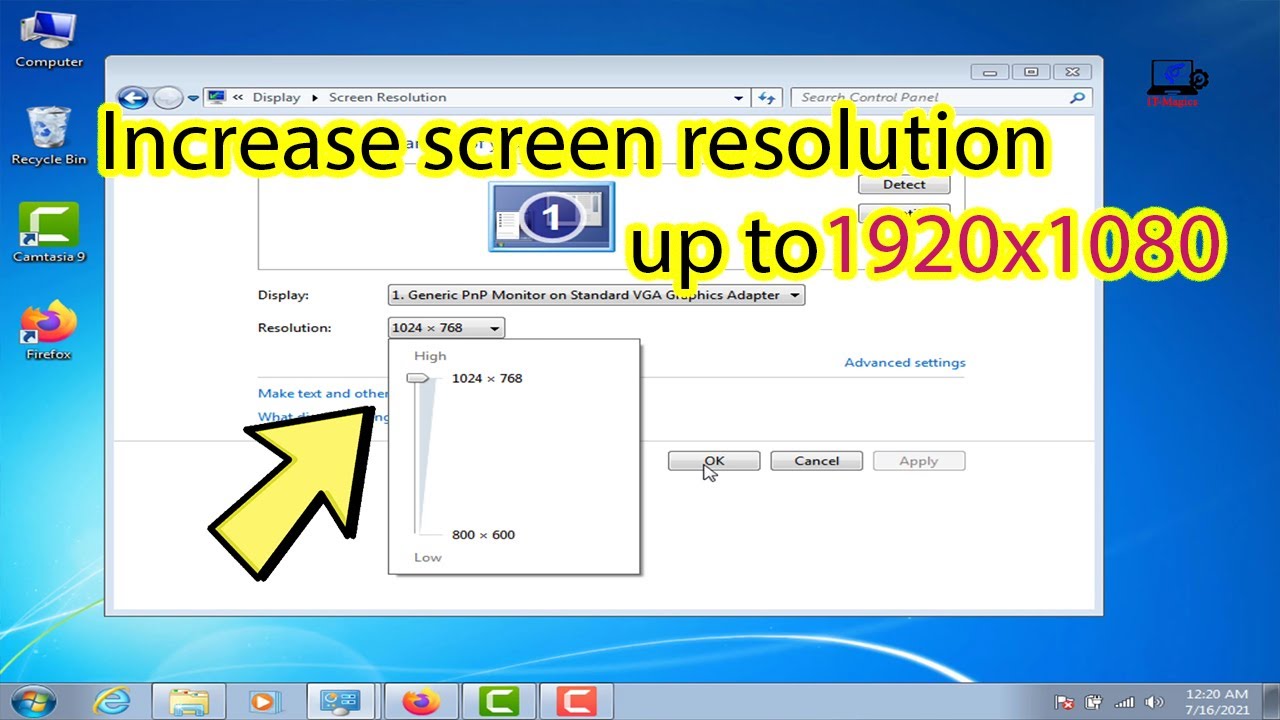Open red Camtasia recorder taskbar icon
Image resolution: width=1280 pixels, height=720 pixels.
pos(575,702)
